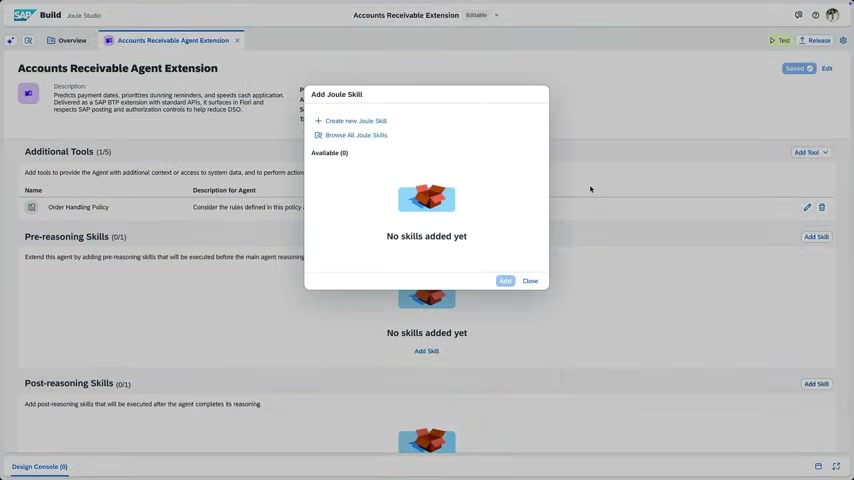This screenshot has width=854, height=480.
Task: Click the purple agent icon beside Description
Action: [x=28, y=93]
